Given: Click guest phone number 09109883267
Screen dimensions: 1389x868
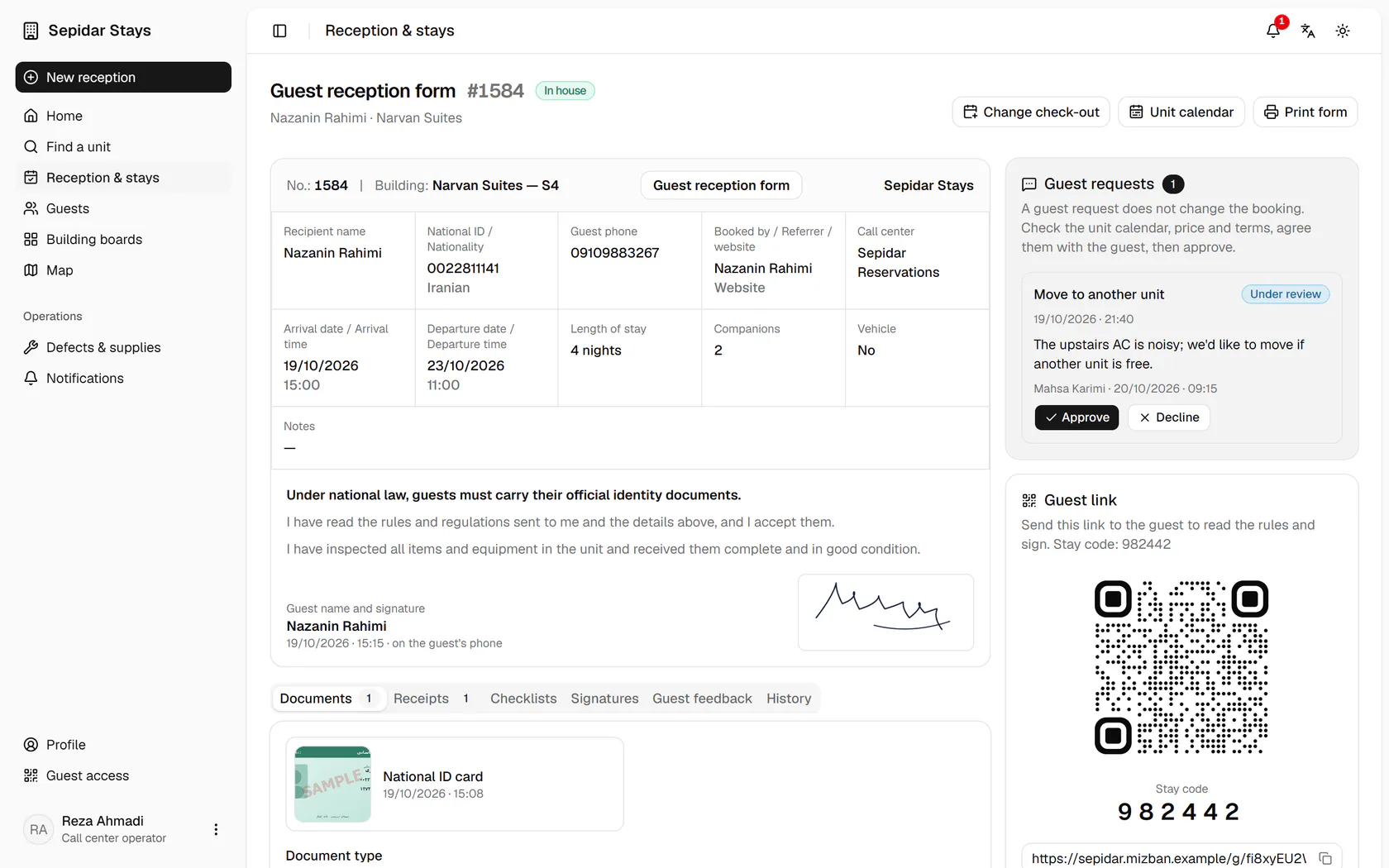Looking at the screenshot, I should coord(614,253).
